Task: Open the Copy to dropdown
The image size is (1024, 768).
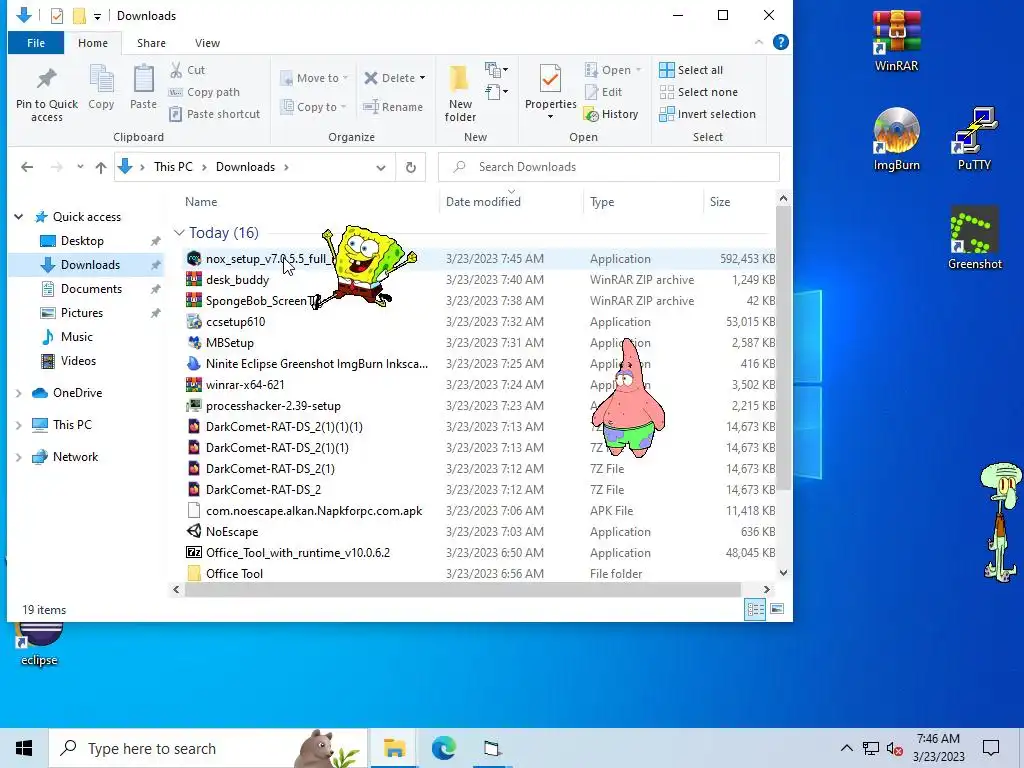Action: point(314,106)
